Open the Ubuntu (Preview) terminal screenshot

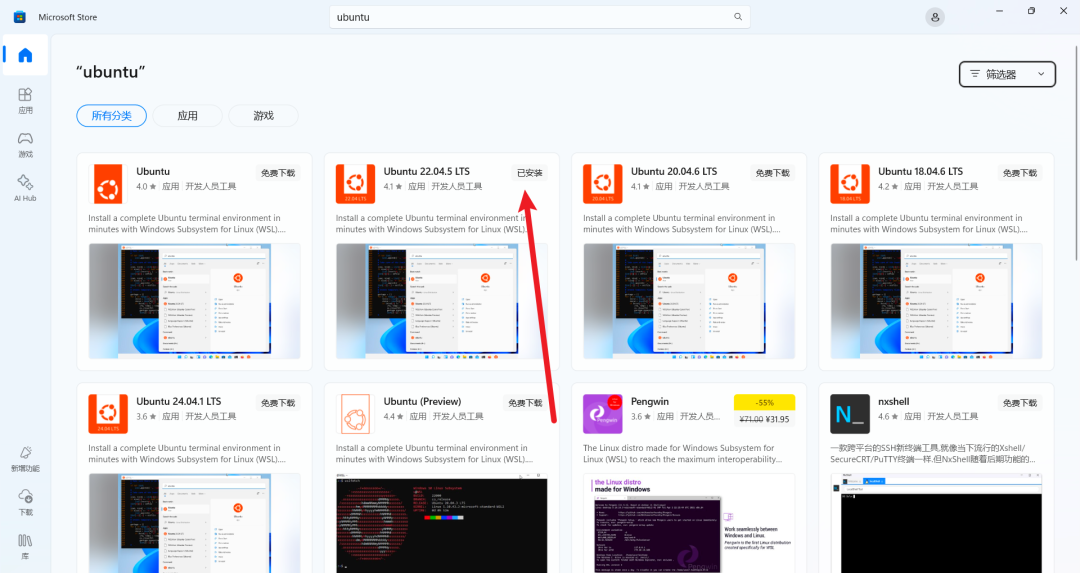click(x=442, y=523)
